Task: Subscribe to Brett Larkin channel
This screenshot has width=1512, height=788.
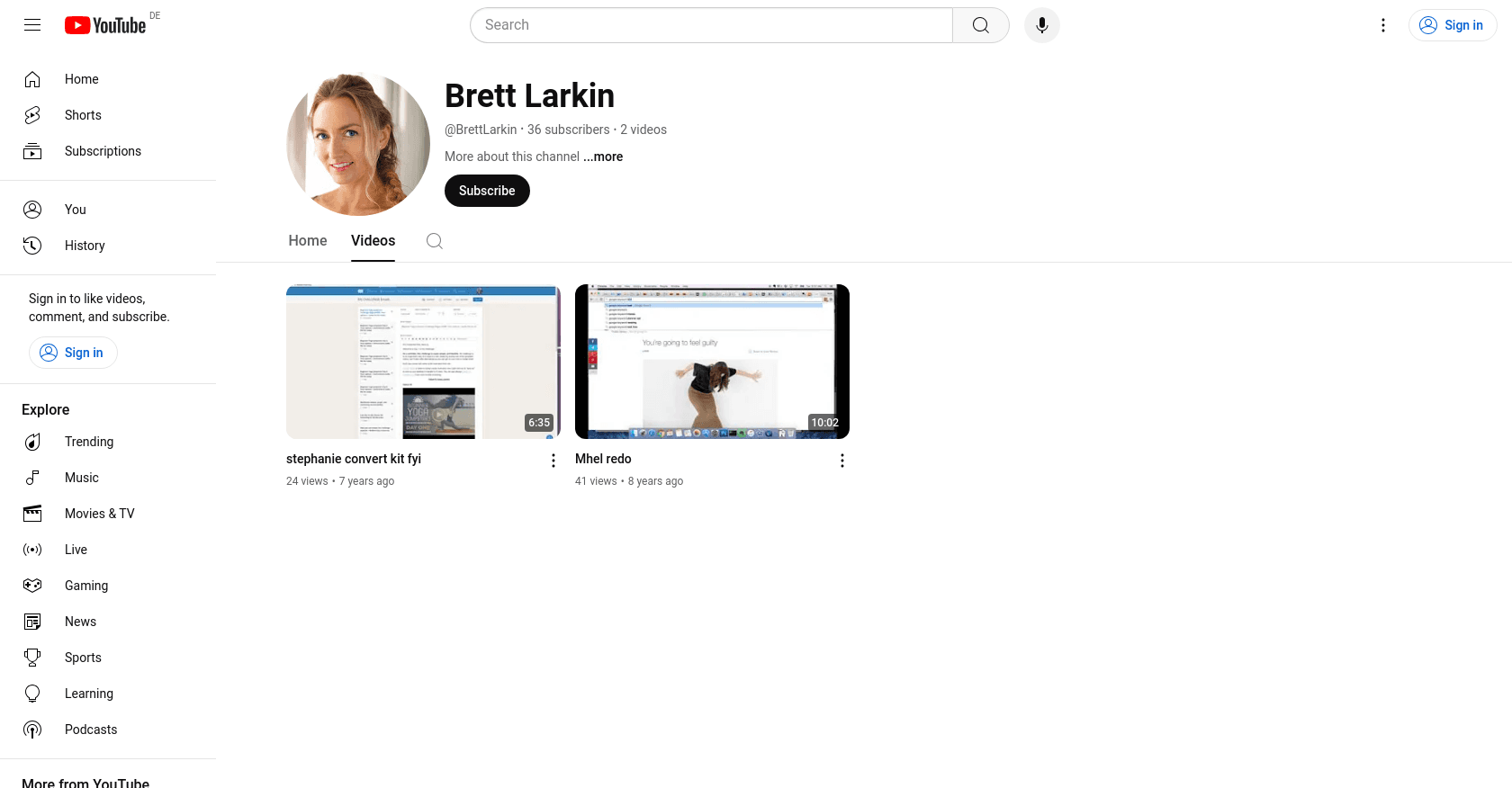Action: [487, 191]
